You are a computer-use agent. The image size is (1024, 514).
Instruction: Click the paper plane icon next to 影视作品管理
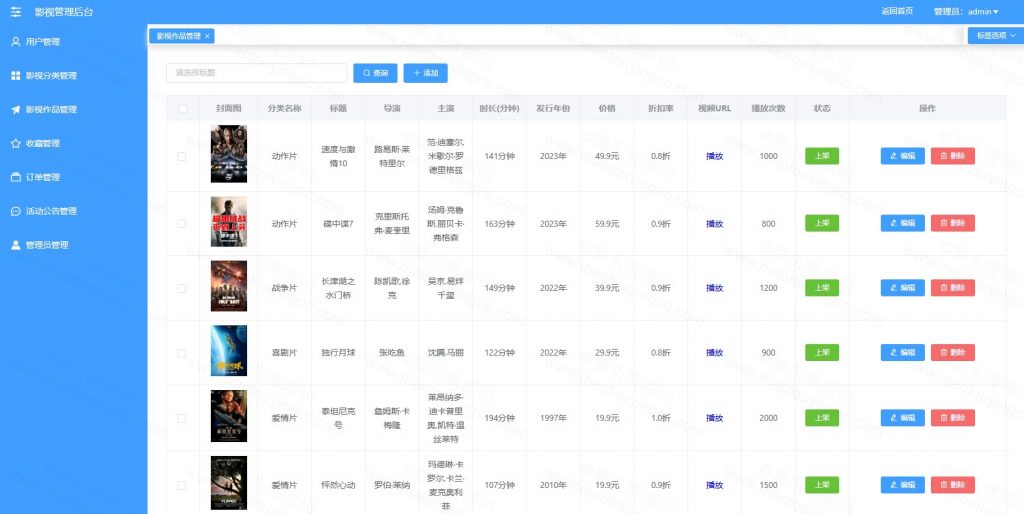point(16,110)
